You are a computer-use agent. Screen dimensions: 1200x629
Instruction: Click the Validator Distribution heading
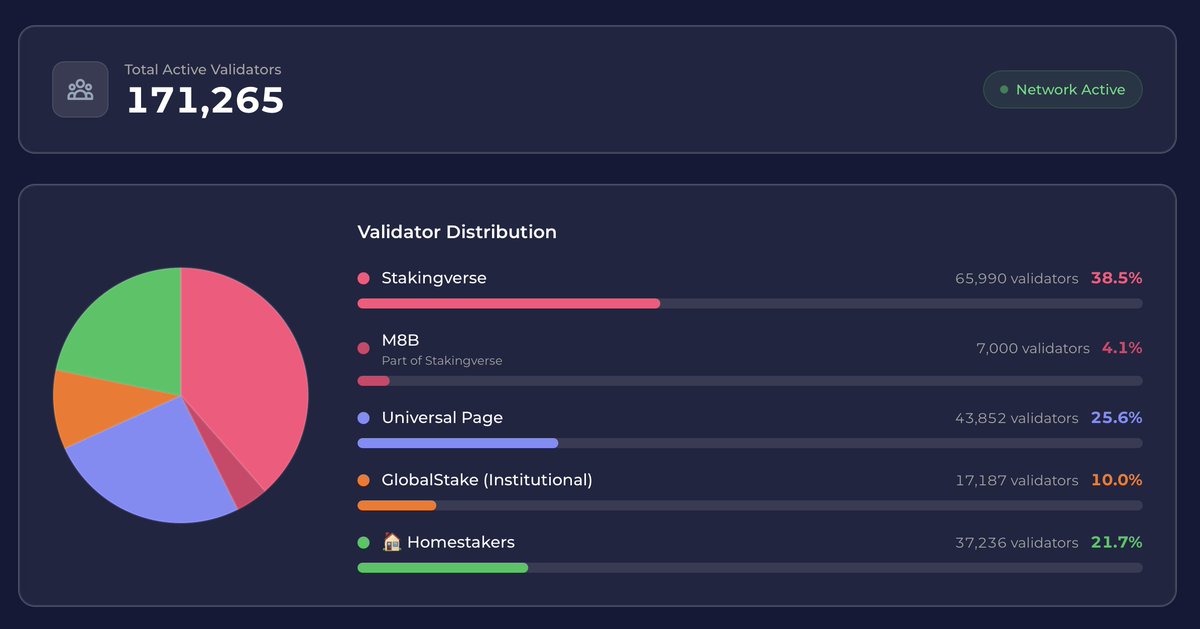(457, 232)
